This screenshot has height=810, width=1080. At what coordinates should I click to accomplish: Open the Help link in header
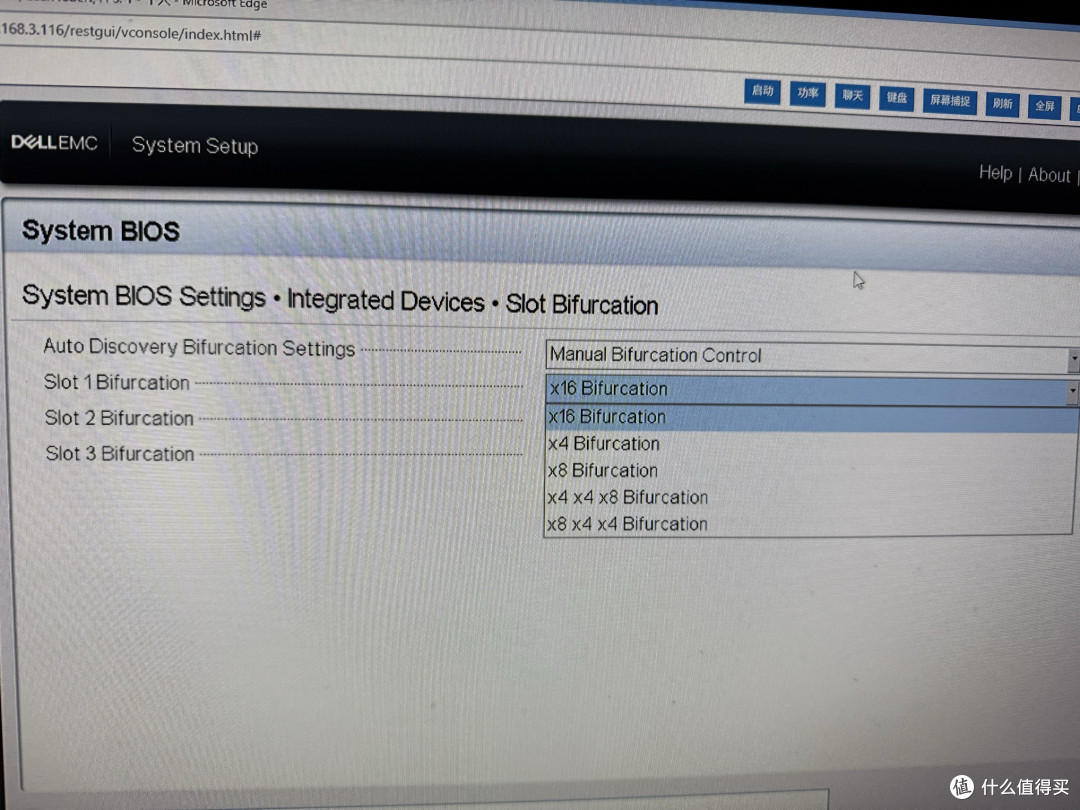[x=995, y=172]
